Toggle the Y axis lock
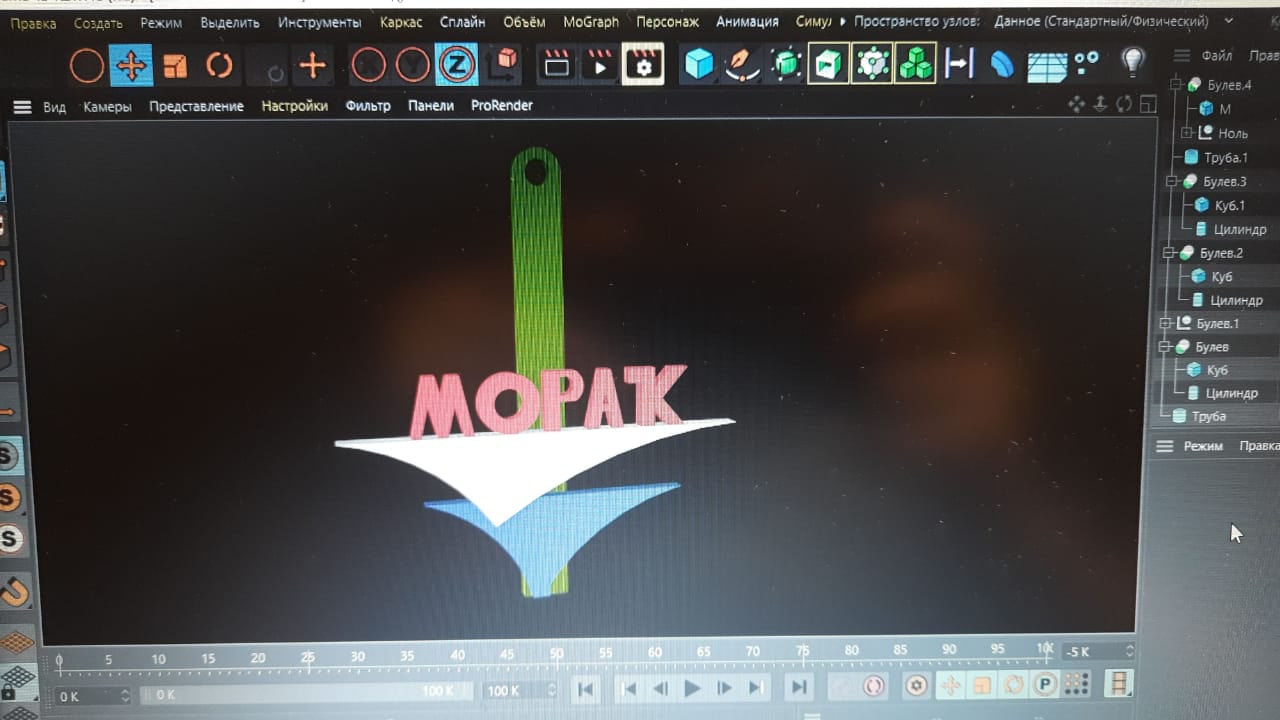This screenshot has width=1280, height=720. click(412, 66)
